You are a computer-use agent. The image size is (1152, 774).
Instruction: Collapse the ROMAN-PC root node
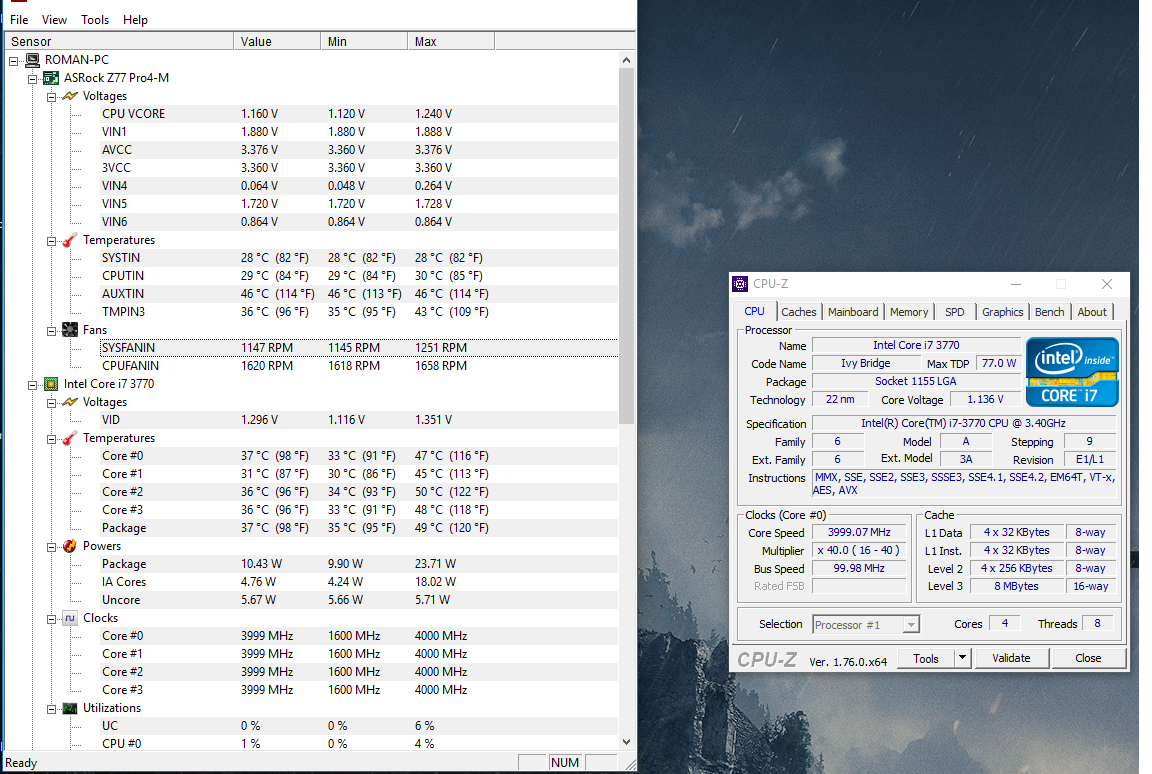(13, 61)
